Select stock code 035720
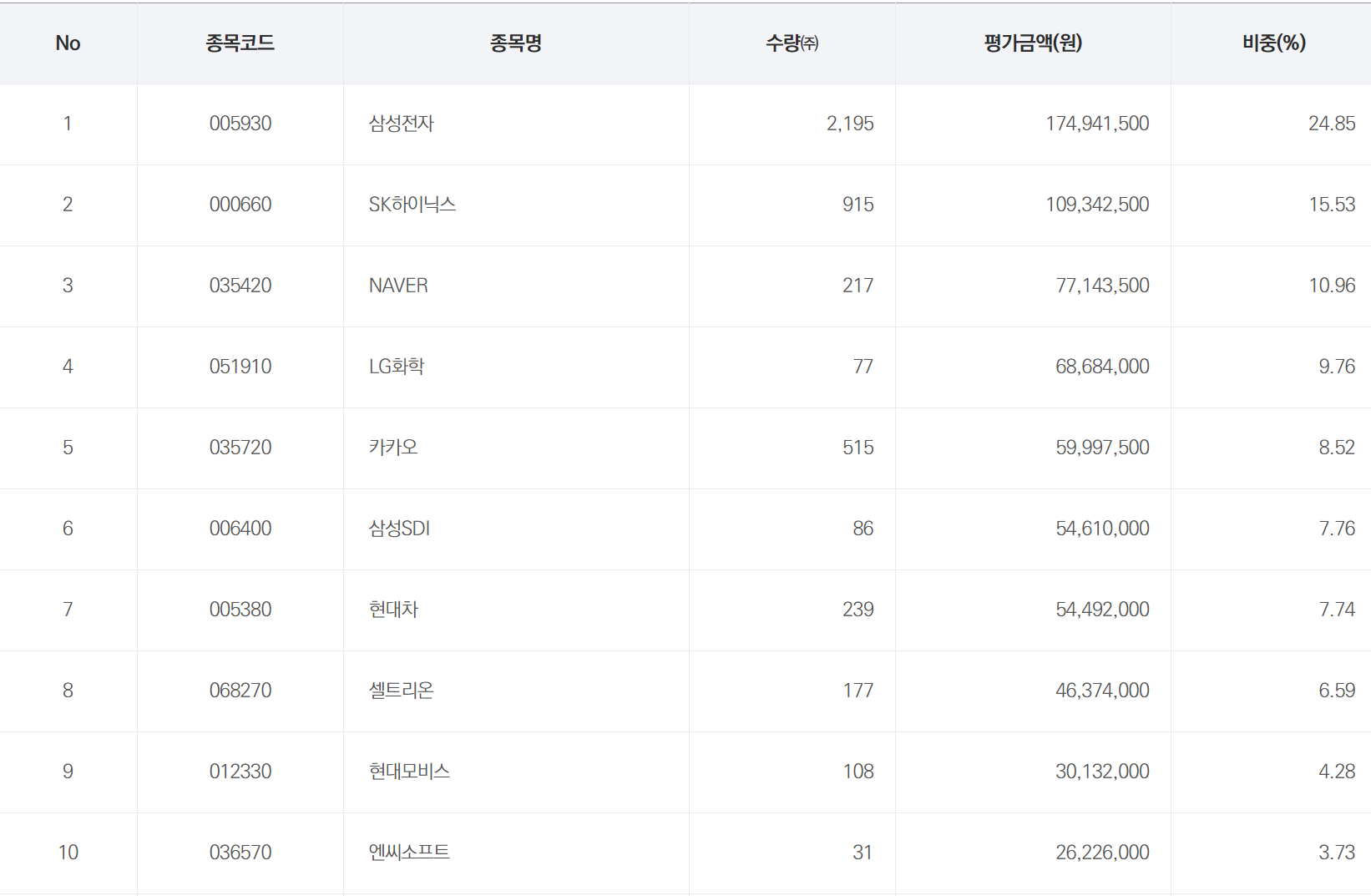Image resolution: width=1371 pixels, height=896 pixels. click(240, 448)
